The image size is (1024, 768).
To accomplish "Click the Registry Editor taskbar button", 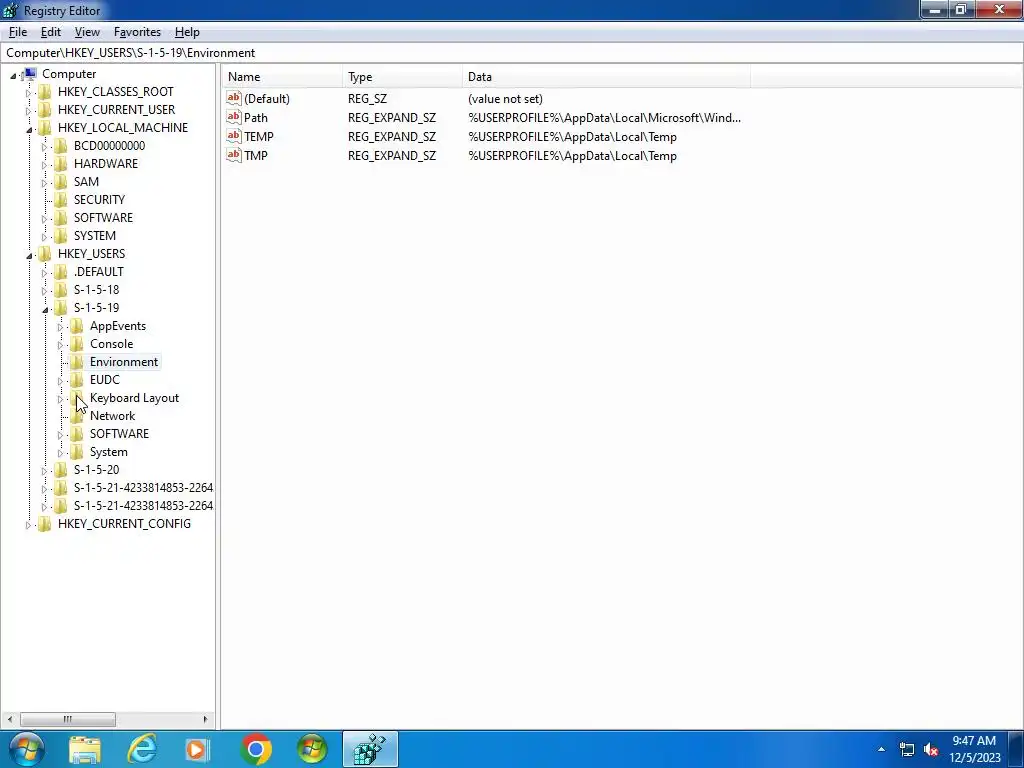I will tap(370, 749).
